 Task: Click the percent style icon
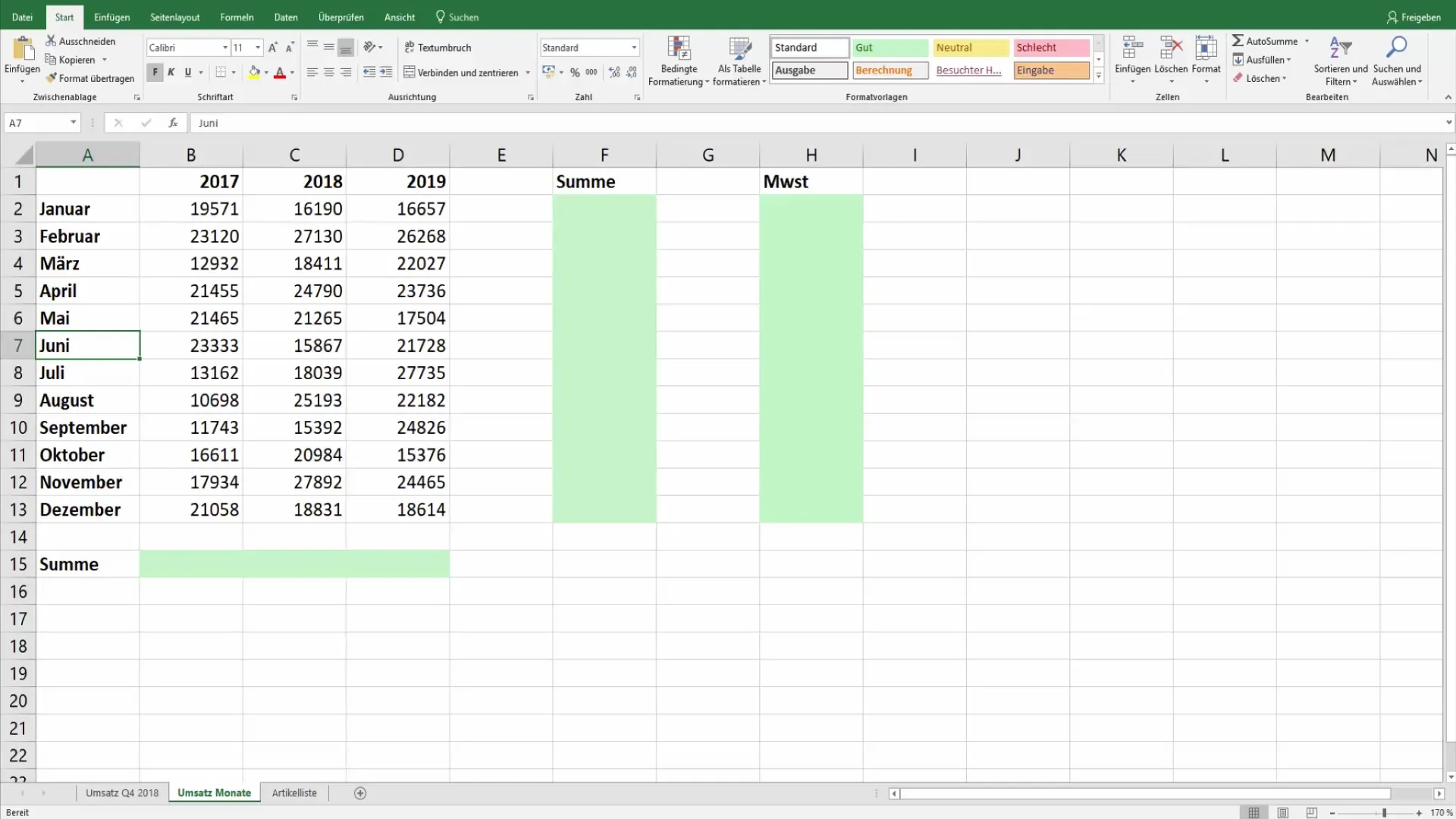[x=575, y=72]
